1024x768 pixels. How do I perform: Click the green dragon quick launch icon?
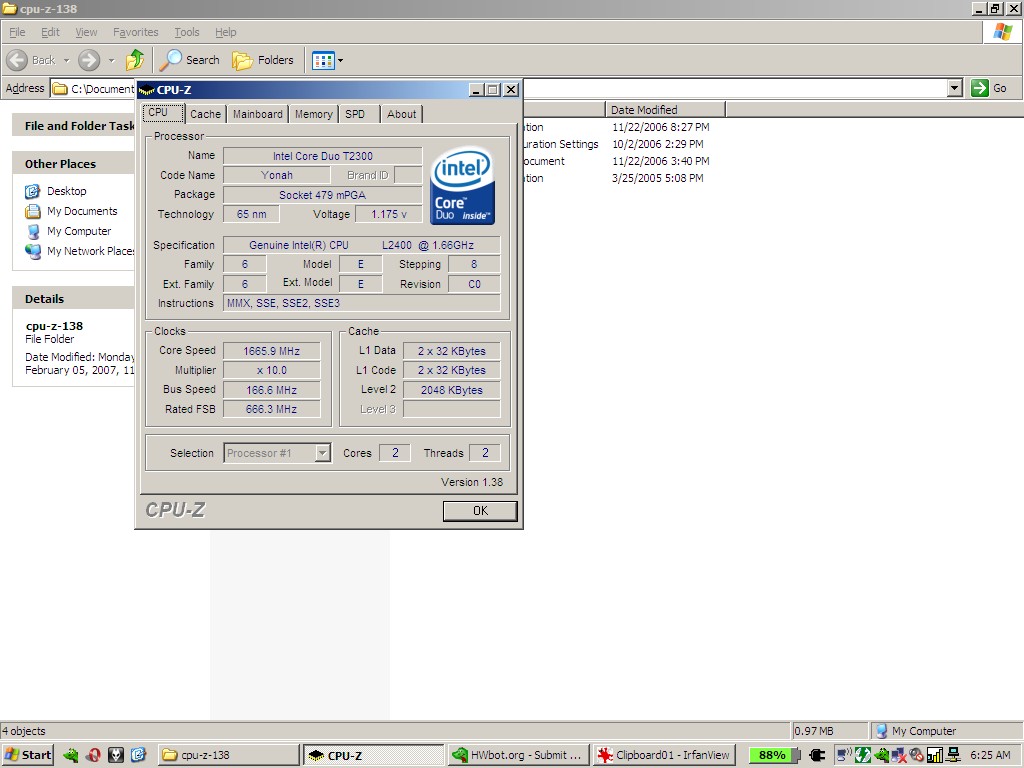(71, 756)
